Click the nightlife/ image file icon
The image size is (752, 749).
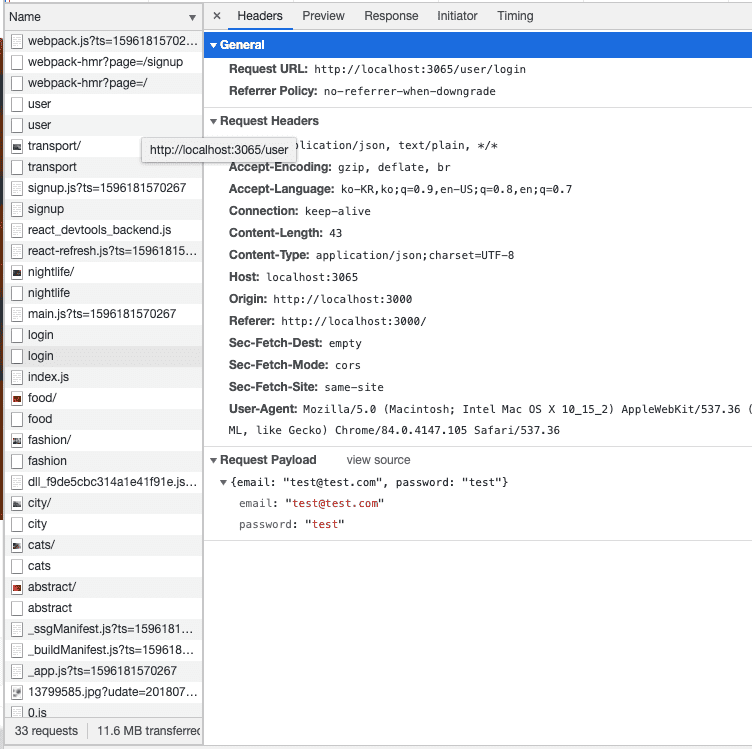(x=17, y=272)
